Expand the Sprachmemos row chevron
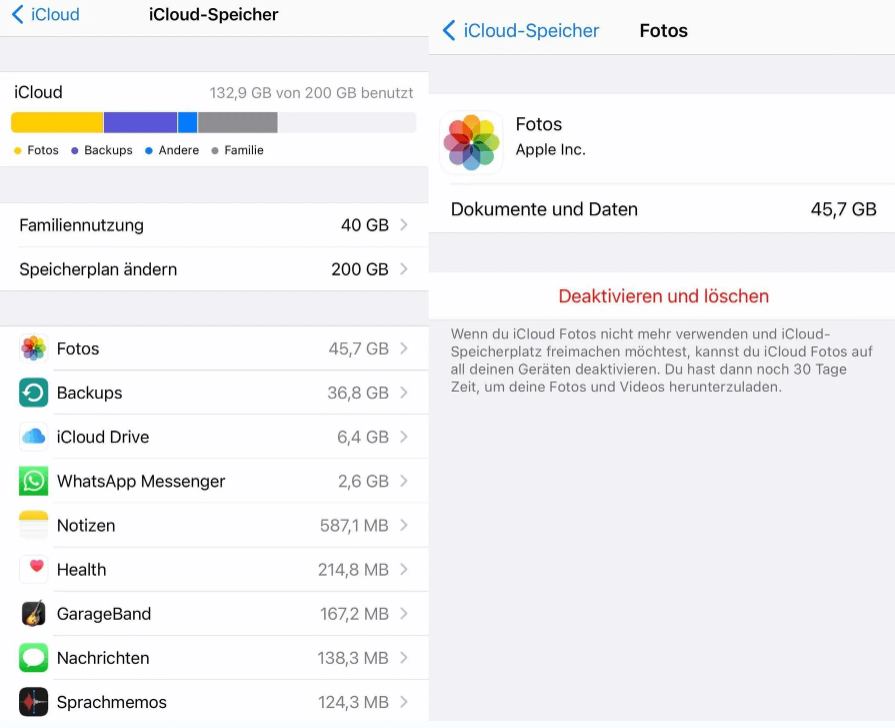The height and width of the screenshot is (728, 895). (x=404, y=702)
